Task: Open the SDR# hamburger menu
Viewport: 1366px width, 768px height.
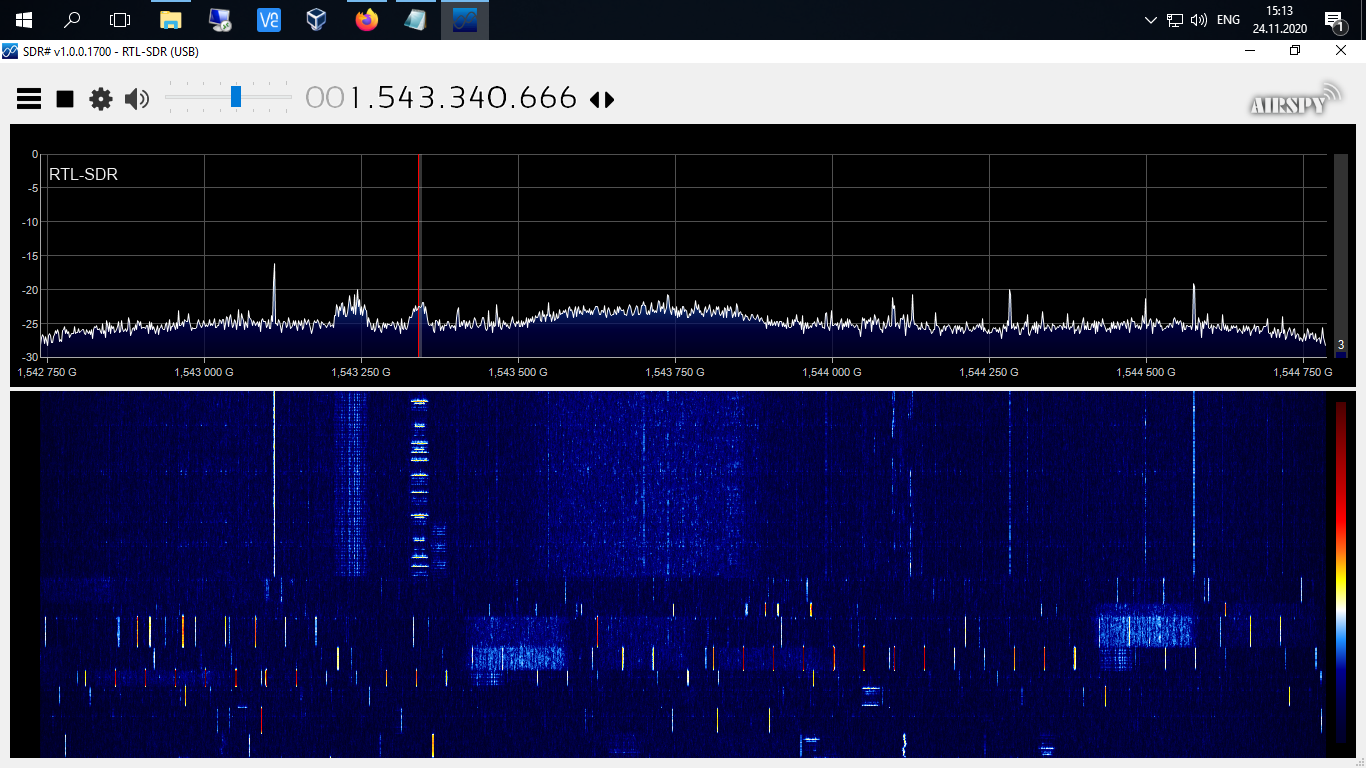Action: point(29,98)
